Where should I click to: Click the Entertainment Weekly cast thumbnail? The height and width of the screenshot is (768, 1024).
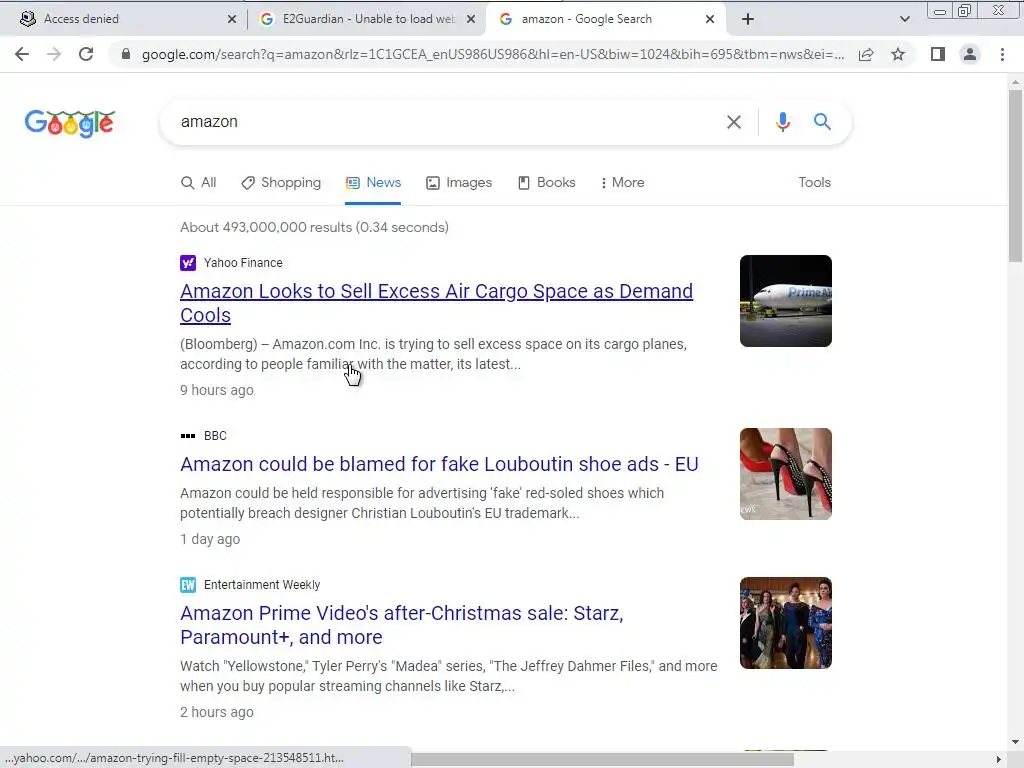pyautogui.click(x=786, y=623)
